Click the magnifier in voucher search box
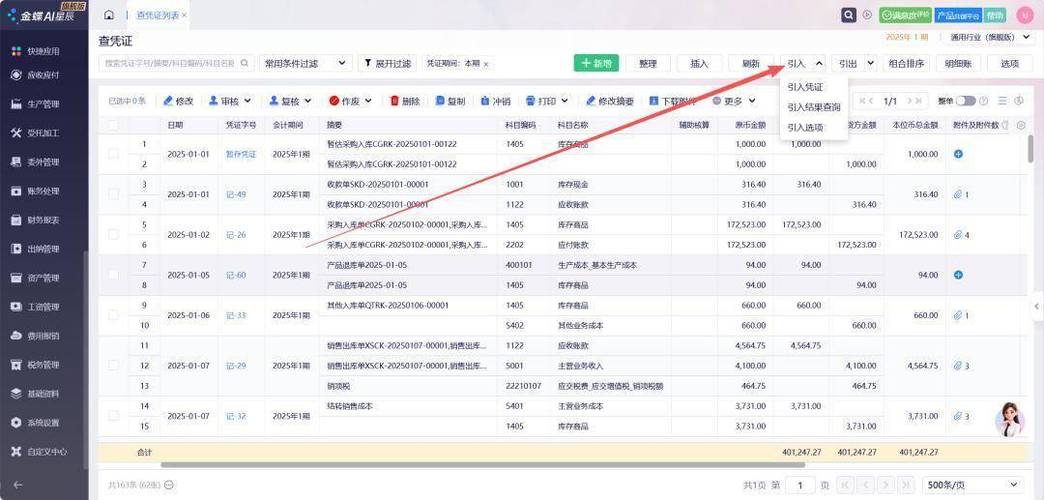The height and width of the screenshot is (500, 1044). coord(244,63)
